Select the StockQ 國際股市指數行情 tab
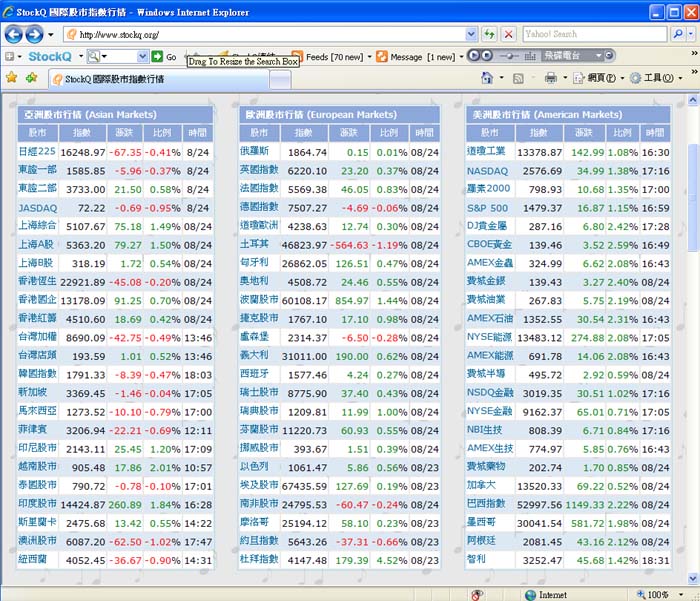This screenshot has height=601, width=700. tap(159, 79)
